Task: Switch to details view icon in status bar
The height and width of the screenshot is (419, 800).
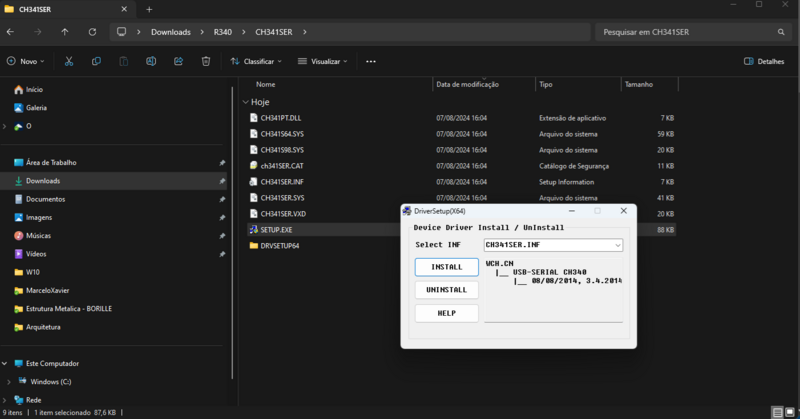Action: tap(777, 412)
